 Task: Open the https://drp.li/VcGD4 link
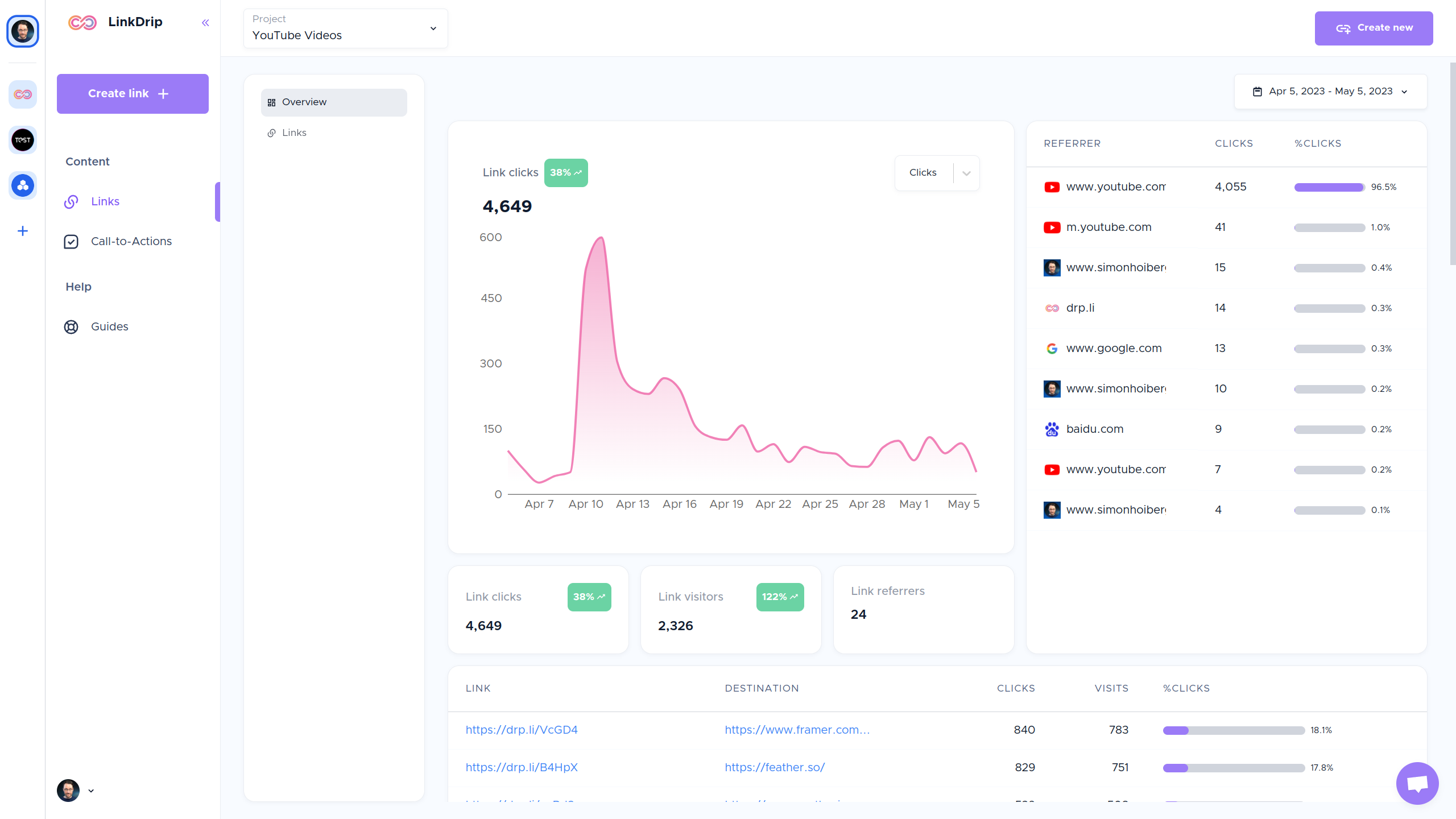click(x=521, y=730)
